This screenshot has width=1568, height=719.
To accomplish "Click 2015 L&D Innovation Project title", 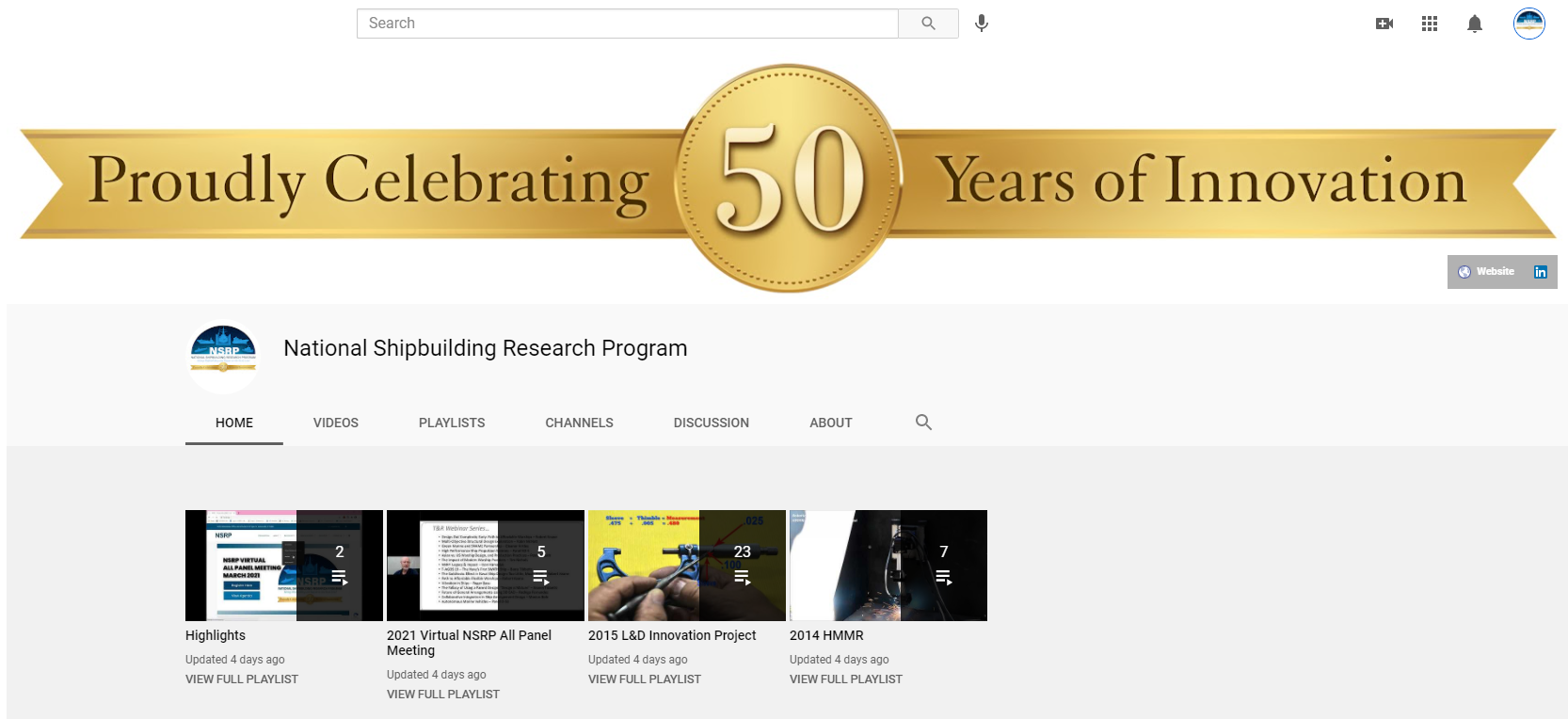I will [x=672, y=635].
